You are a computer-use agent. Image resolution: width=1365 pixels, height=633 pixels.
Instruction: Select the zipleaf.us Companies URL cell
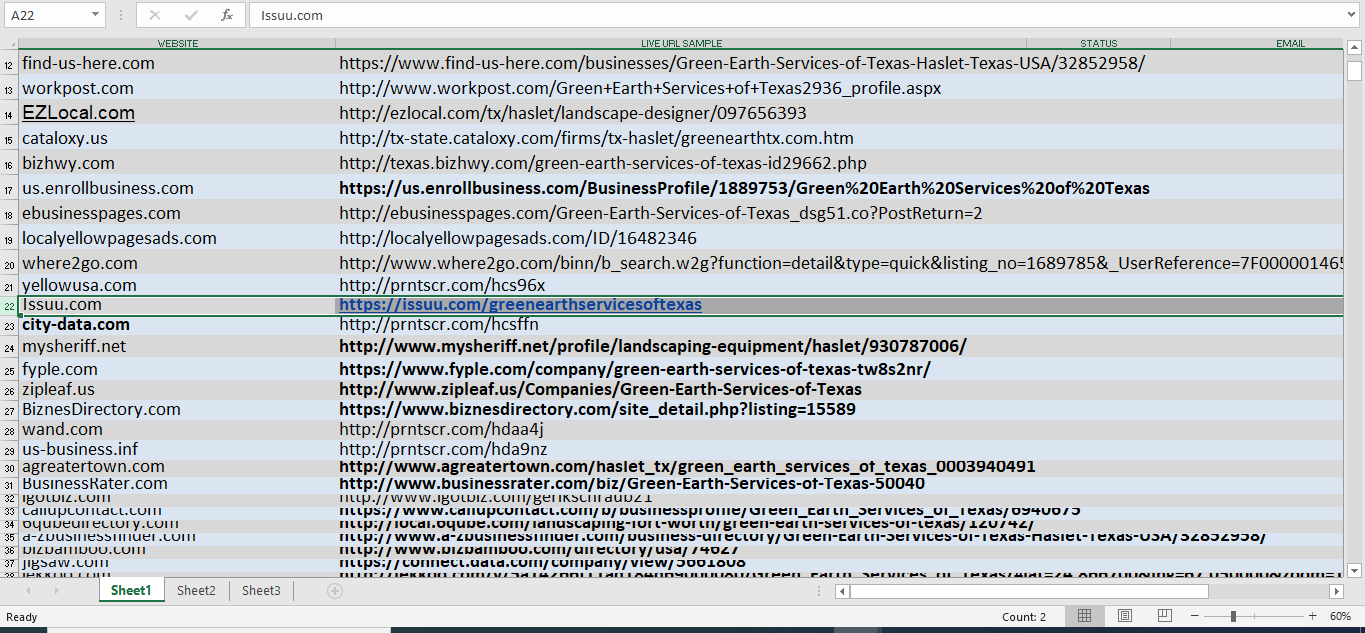[681, 389]
